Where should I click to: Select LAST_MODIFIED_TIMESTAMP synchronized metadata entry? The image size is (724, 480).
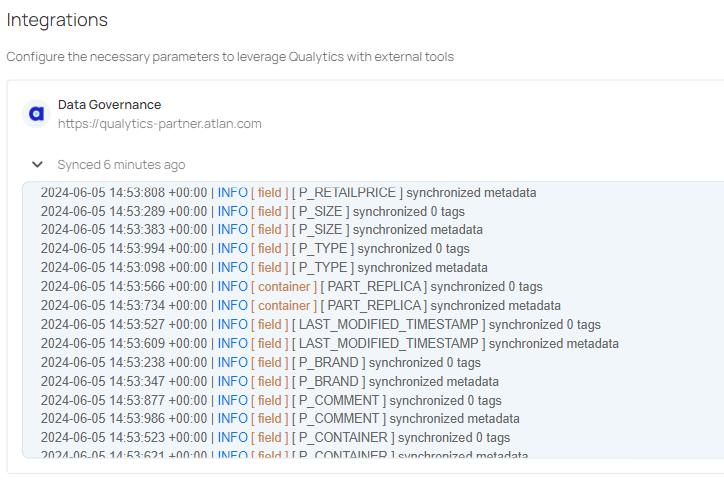[329, 344]
